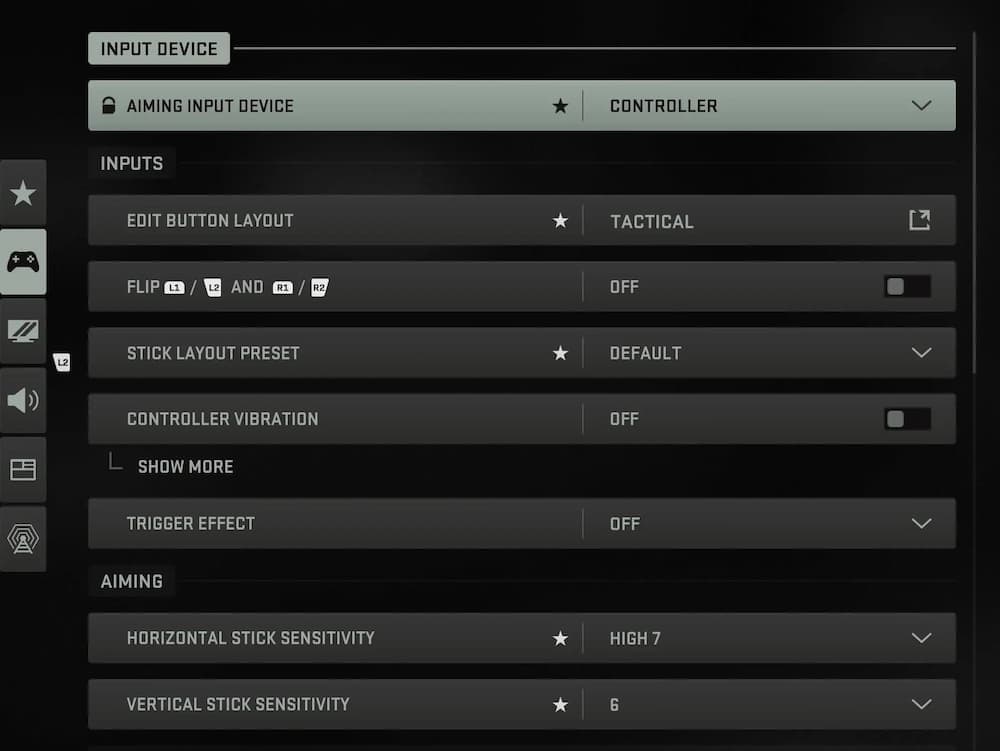
Task: Toggle the Flip L1/L2 and R1/R2 switch
Action: click(x=907, y=287)
